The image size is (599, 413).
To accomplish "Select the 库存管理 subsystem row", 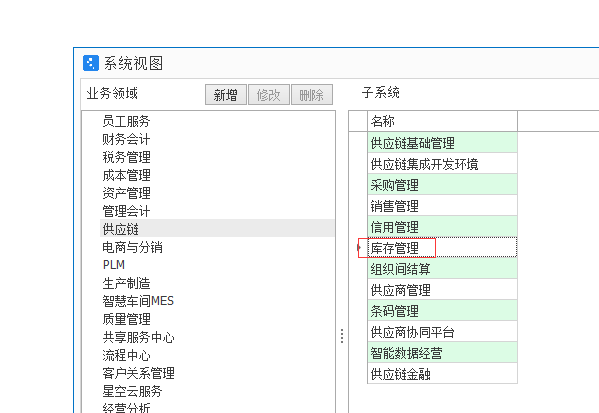I will 442,248.
